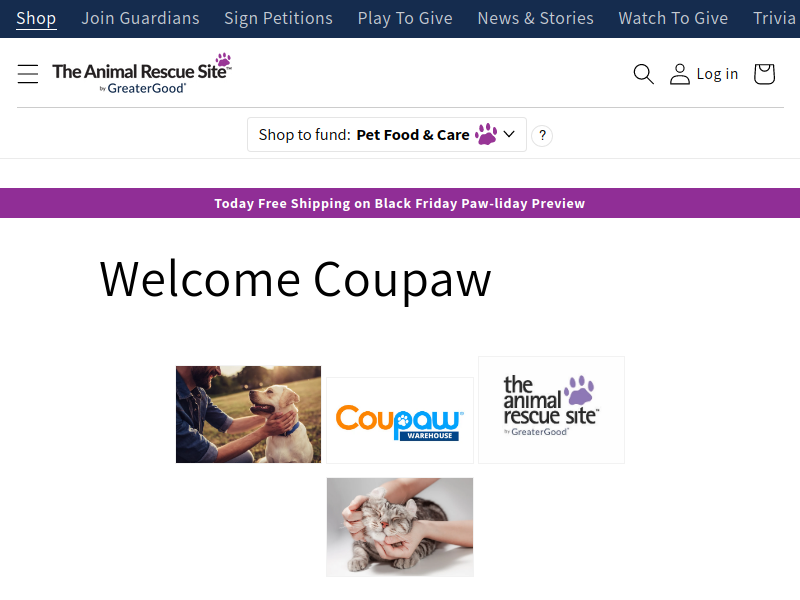Open the shopping cart bag icon

click(x=764, y=74)
